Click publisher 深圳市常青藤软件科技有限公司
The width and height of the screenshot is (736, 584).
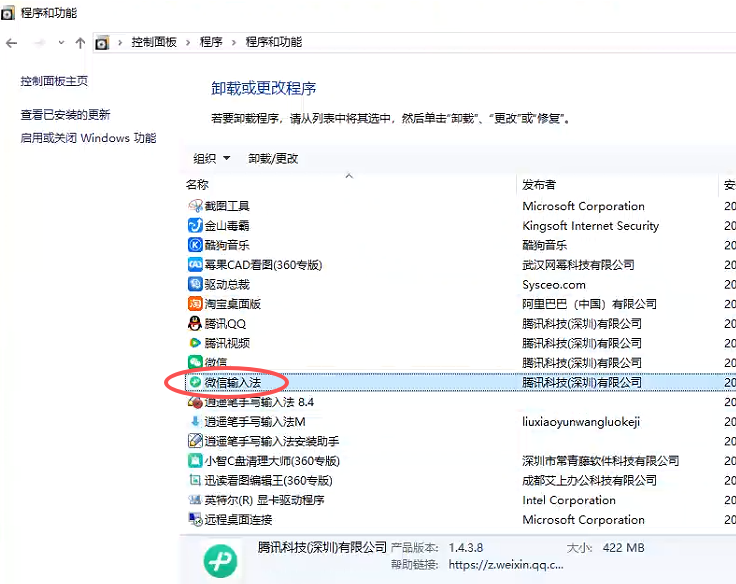click(x=601, y=461)
